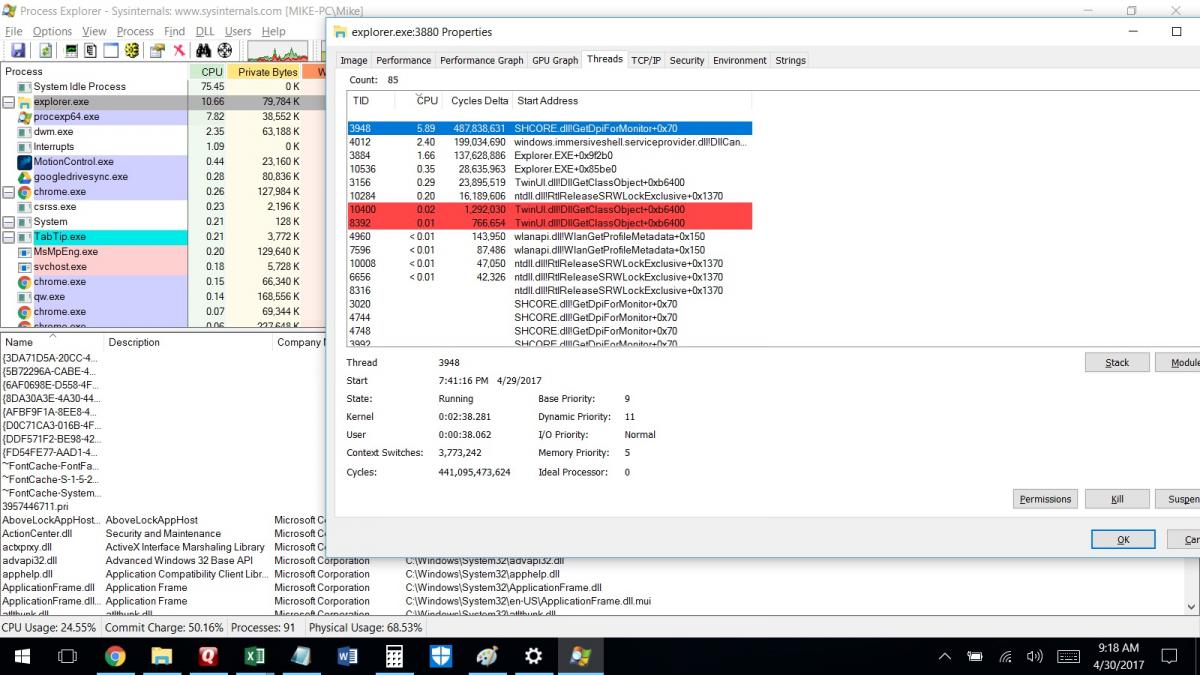Open process Properties via toolbar icon
The width and height of the screenshot is (1200, 675).
click(157, 51)
